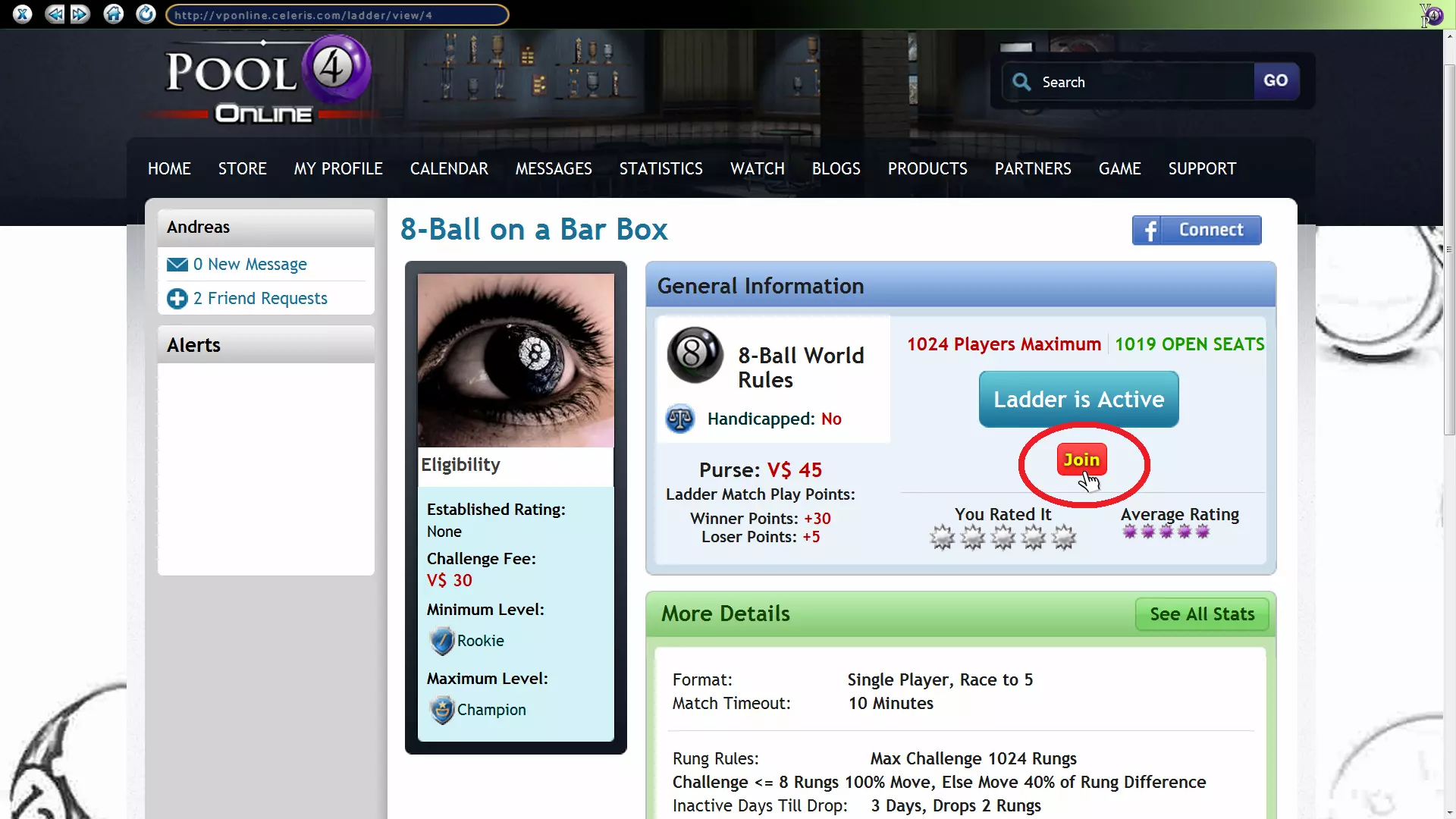Rate the ladder with the fifth star

(1064, 538)
